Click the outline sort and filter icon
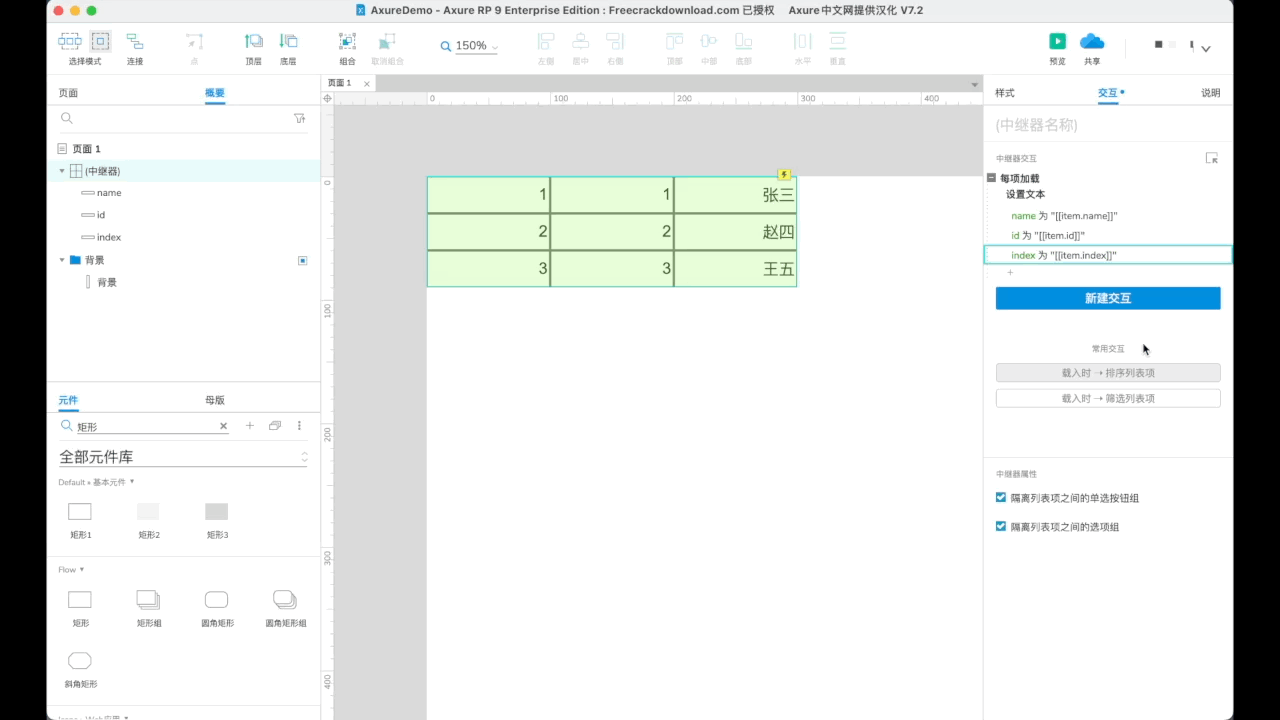Viewport: 1280px width, 720px height. click(299, 118)
